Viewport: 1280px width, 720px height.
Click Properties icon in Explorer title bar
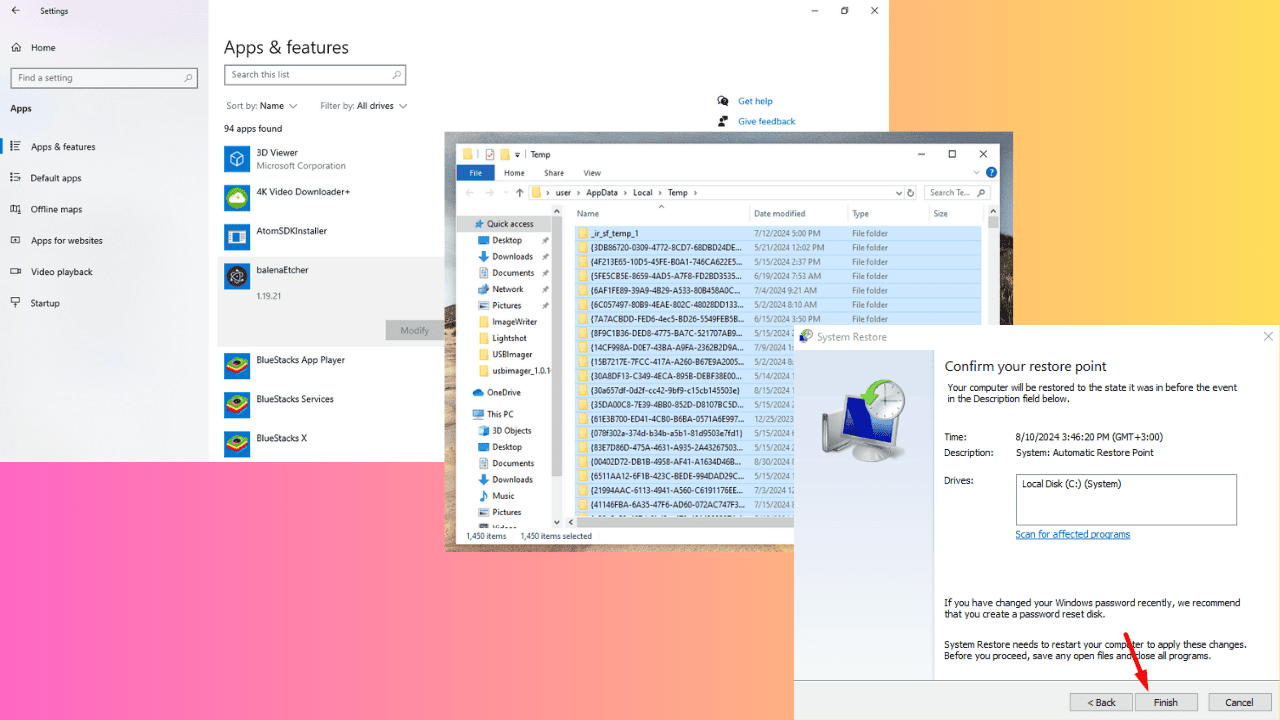[x=490, y=154]
